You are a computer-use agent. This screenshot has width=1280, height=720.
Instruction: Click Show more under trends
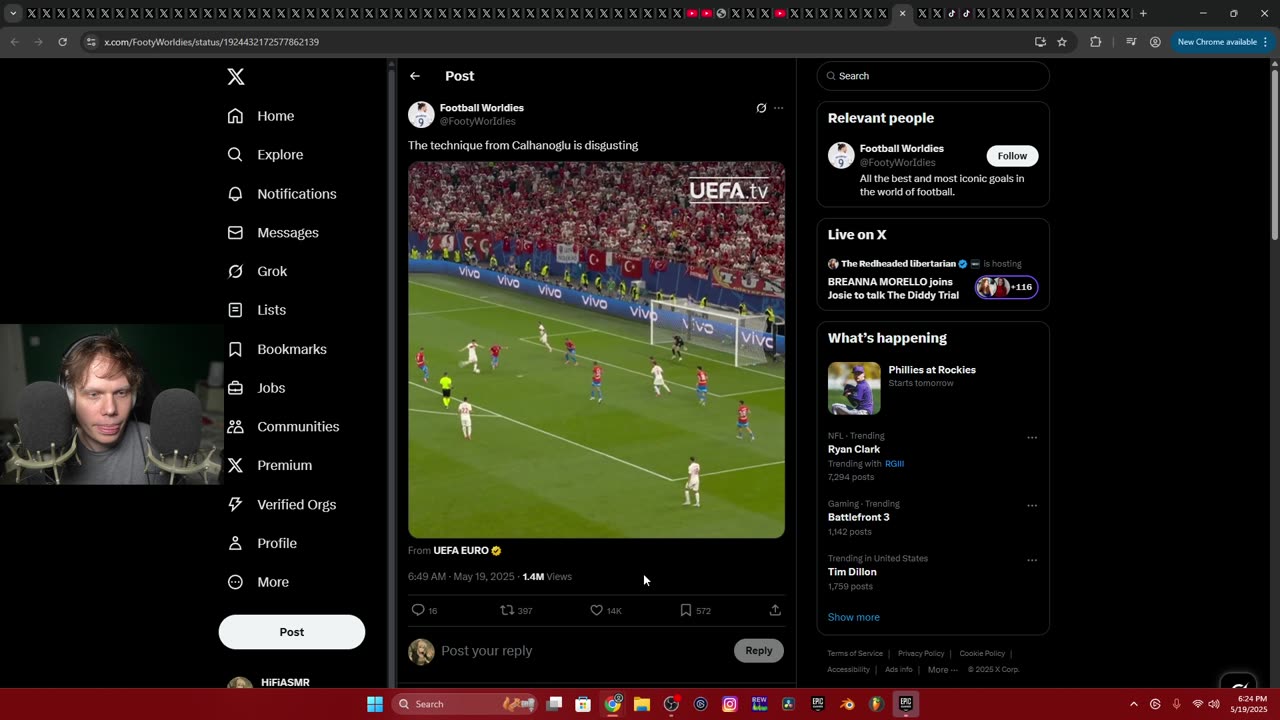click(x=854, y=617)
